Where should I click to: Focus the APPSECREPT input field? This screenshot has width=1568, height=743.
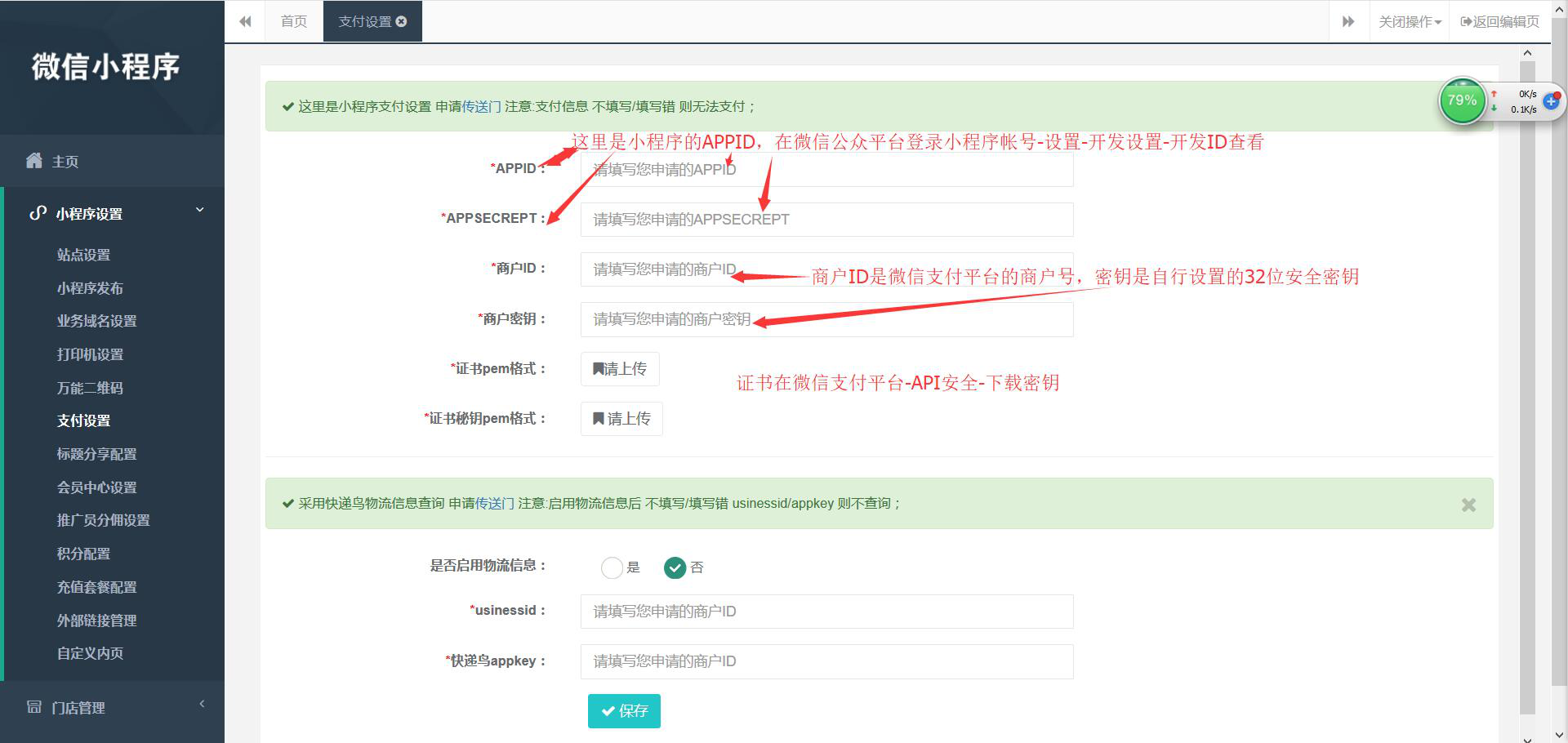(826, 220)
